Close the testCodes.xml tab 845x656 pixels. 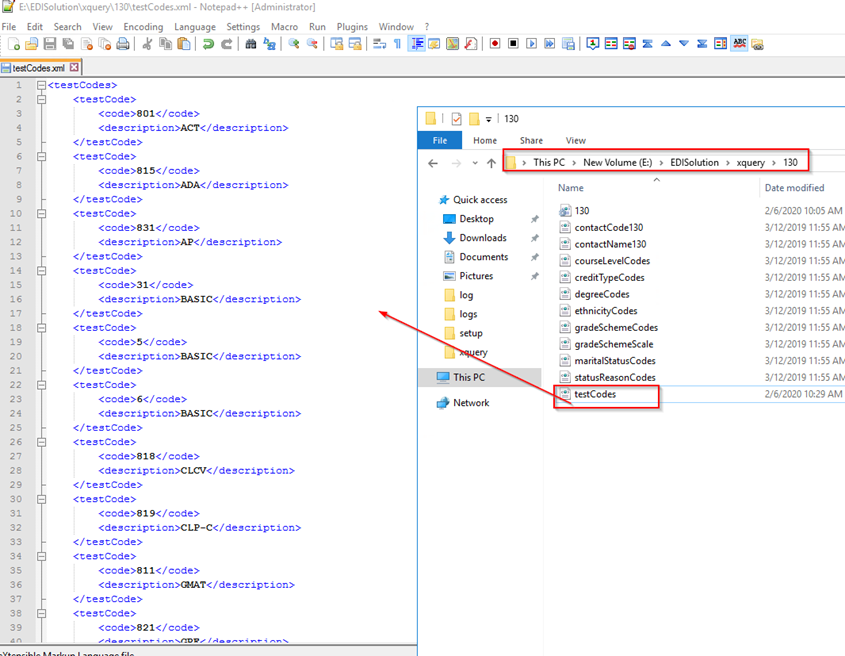(74, 67)
